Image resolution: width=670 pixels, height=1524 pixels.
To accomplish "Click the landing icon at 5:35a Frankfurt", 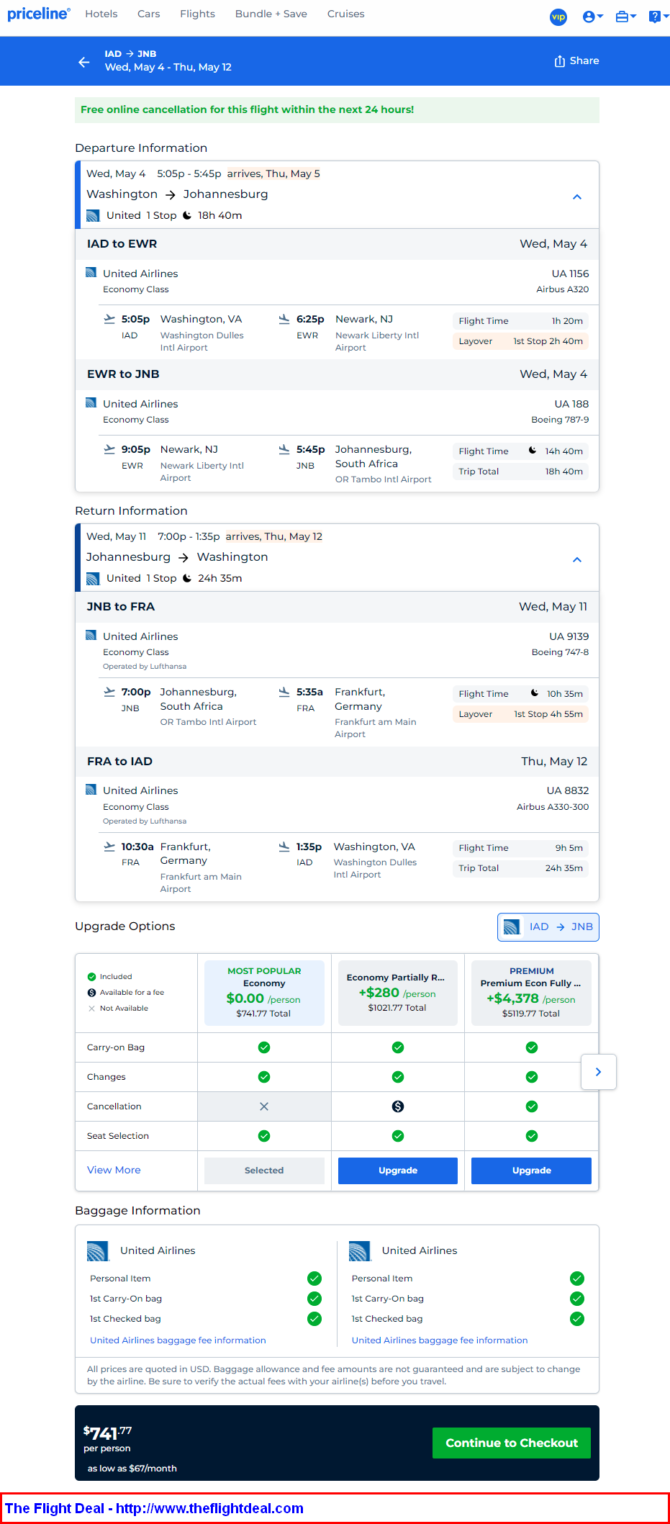I will click(x=285, y=691).
